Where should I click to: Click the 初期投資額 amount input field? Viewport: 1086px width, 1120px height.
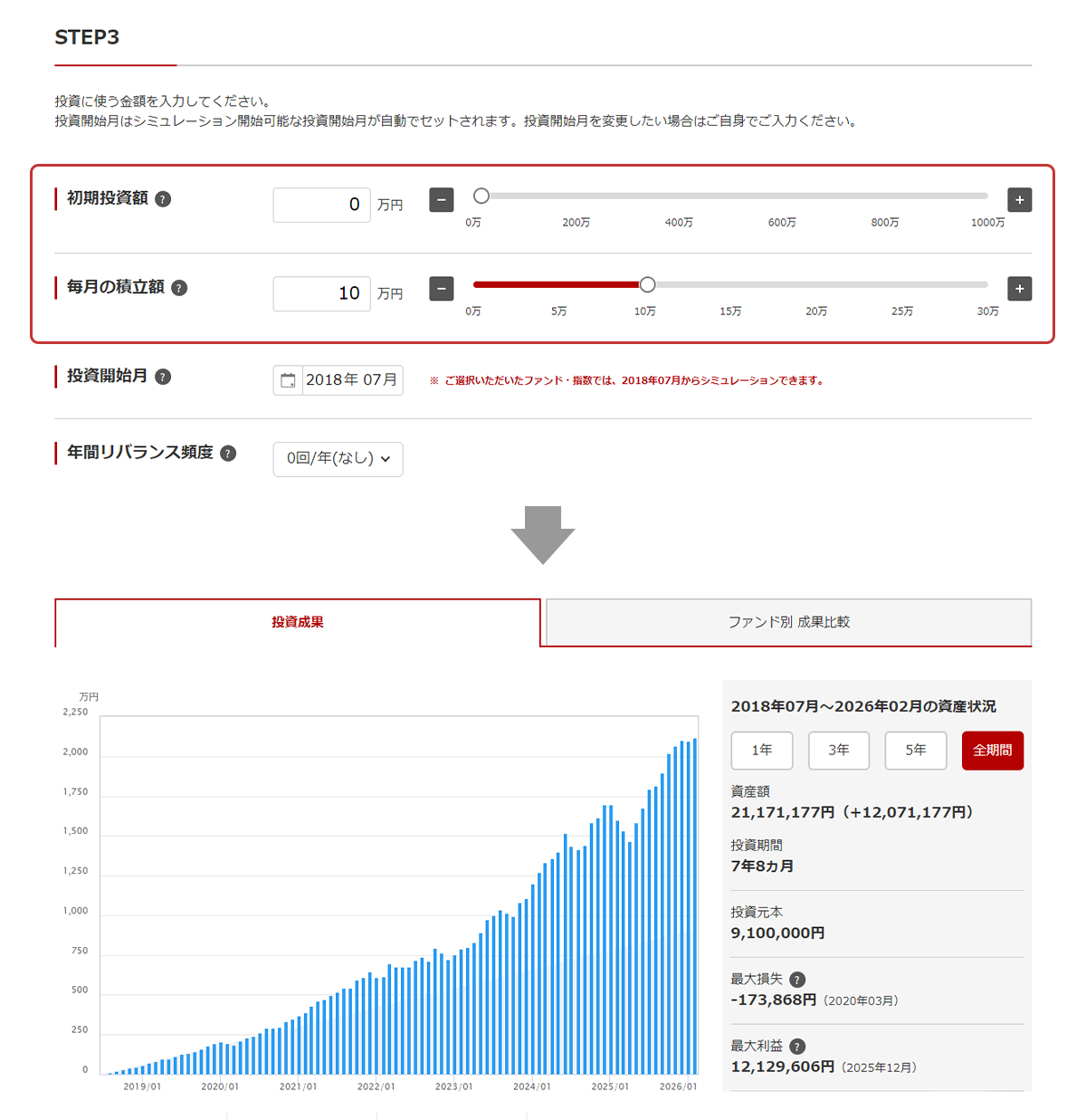click(321, 205)
